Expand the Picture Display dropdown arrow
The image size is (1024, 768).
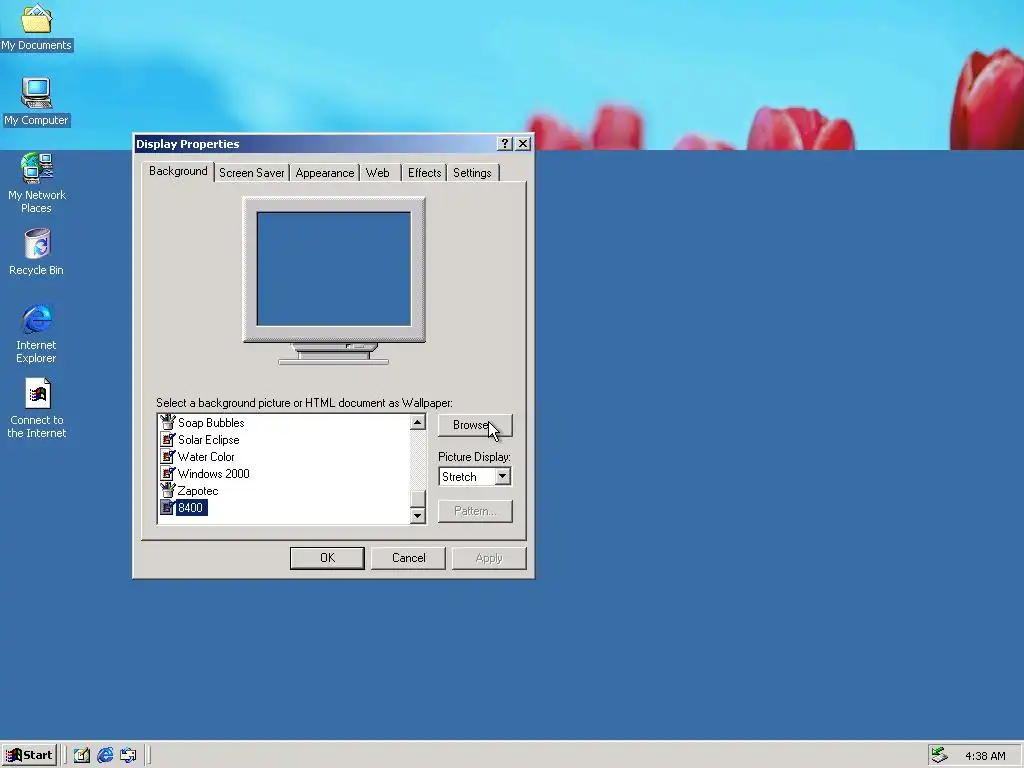tap(502, 477)
